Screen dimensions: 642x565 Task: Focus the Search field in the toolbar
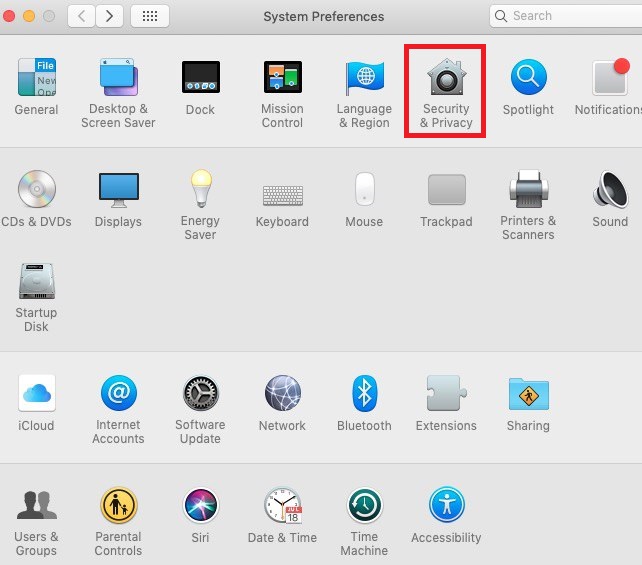click(x=566, y=16)
